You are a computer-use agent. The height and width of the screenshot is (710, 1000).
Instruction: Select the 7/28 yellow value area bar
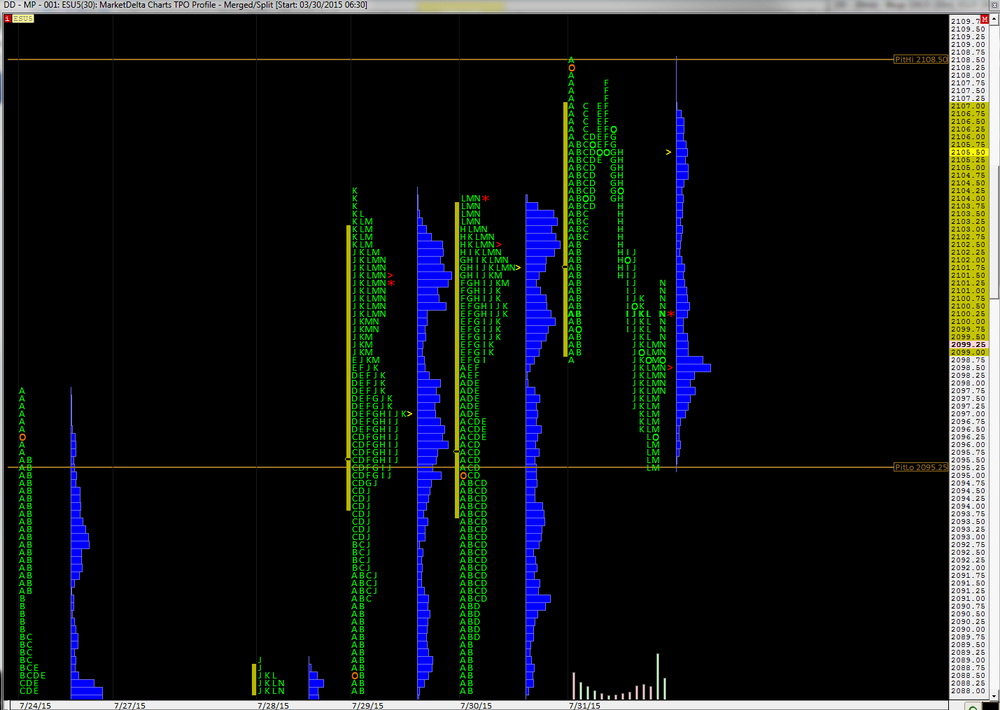[x=254, y=679]
